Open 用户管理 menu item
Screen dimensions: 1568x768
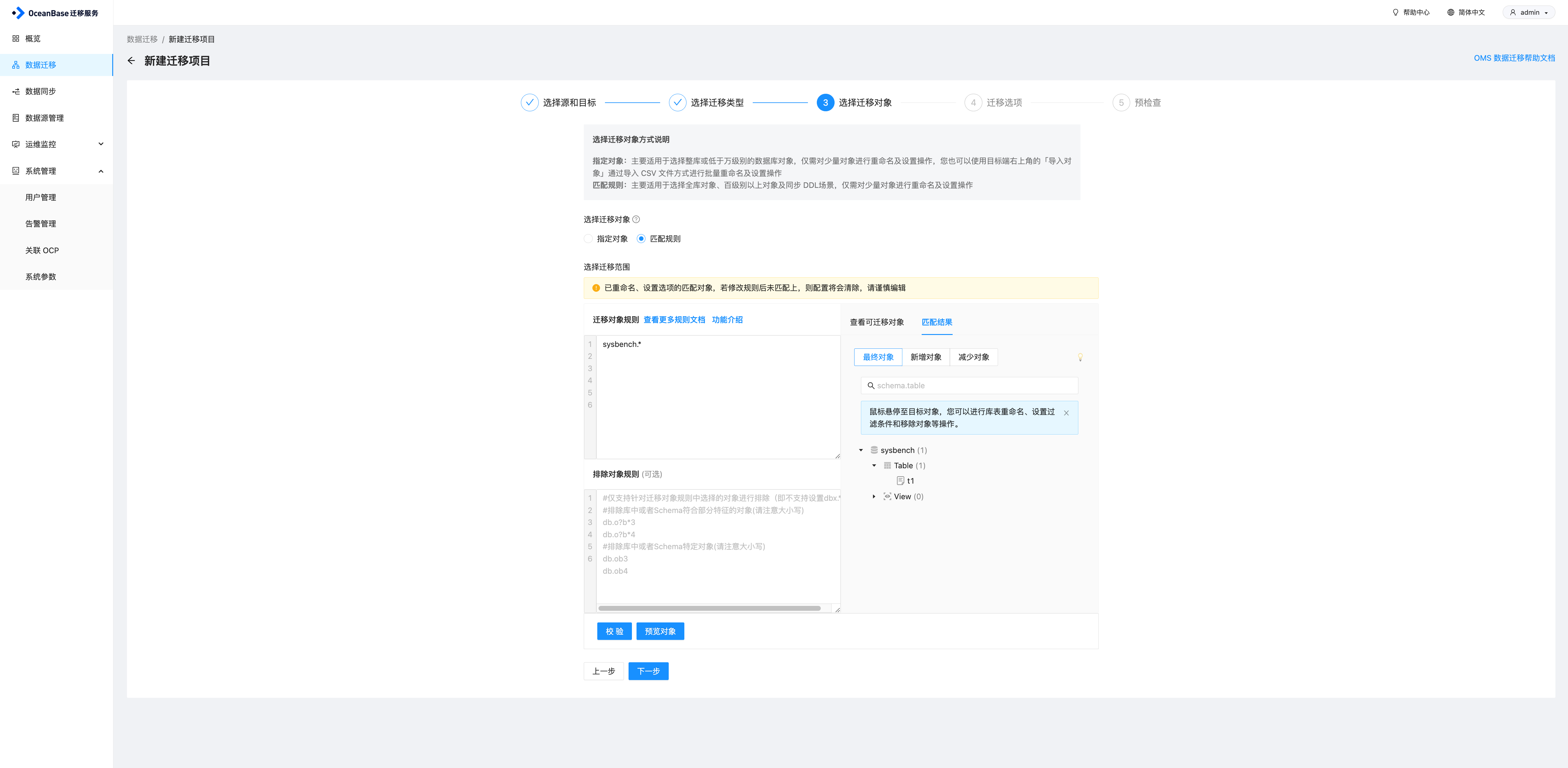[41, 198]
